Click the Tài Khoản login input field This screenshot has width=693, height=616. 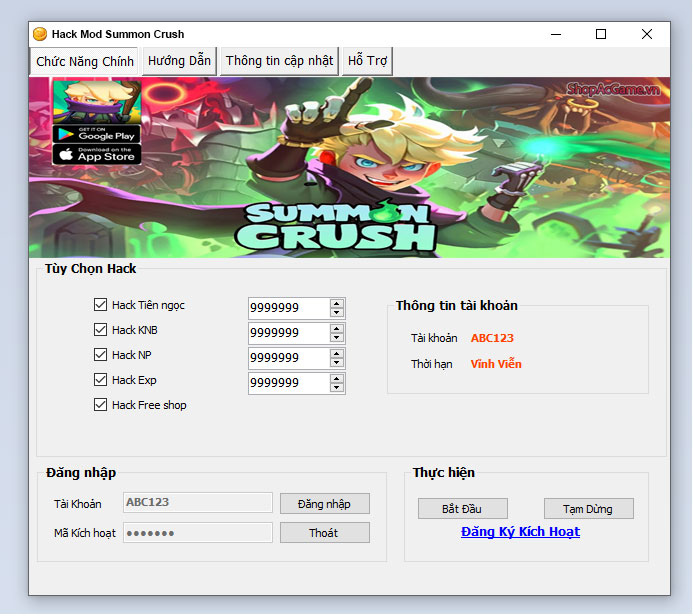198,503
